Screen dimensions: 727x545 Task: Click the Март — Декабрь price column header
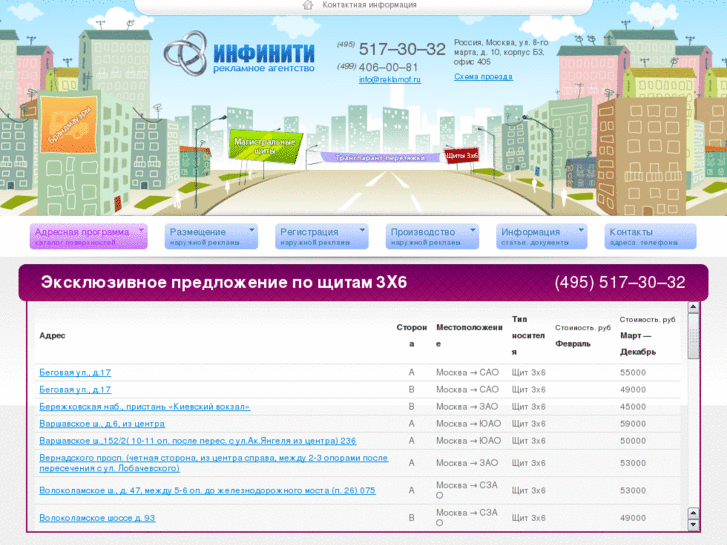point(647,335)
